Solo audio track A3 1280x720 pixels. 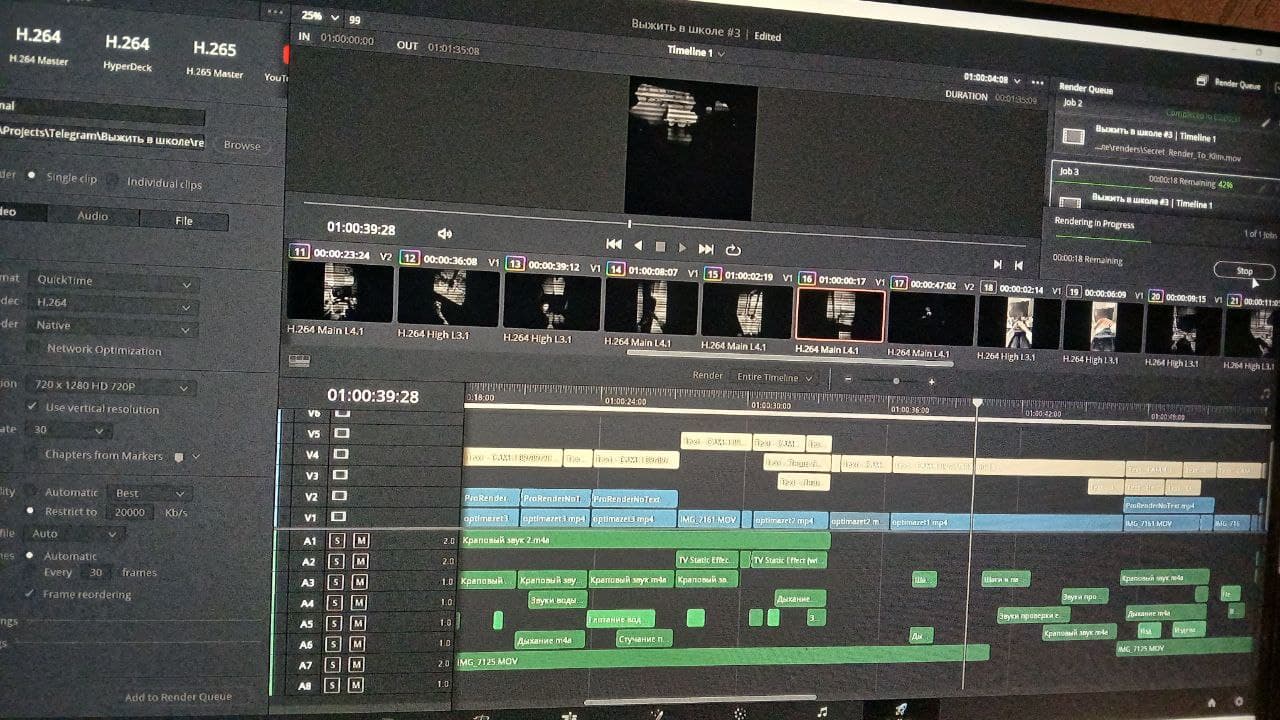click(x=336, y=582)
